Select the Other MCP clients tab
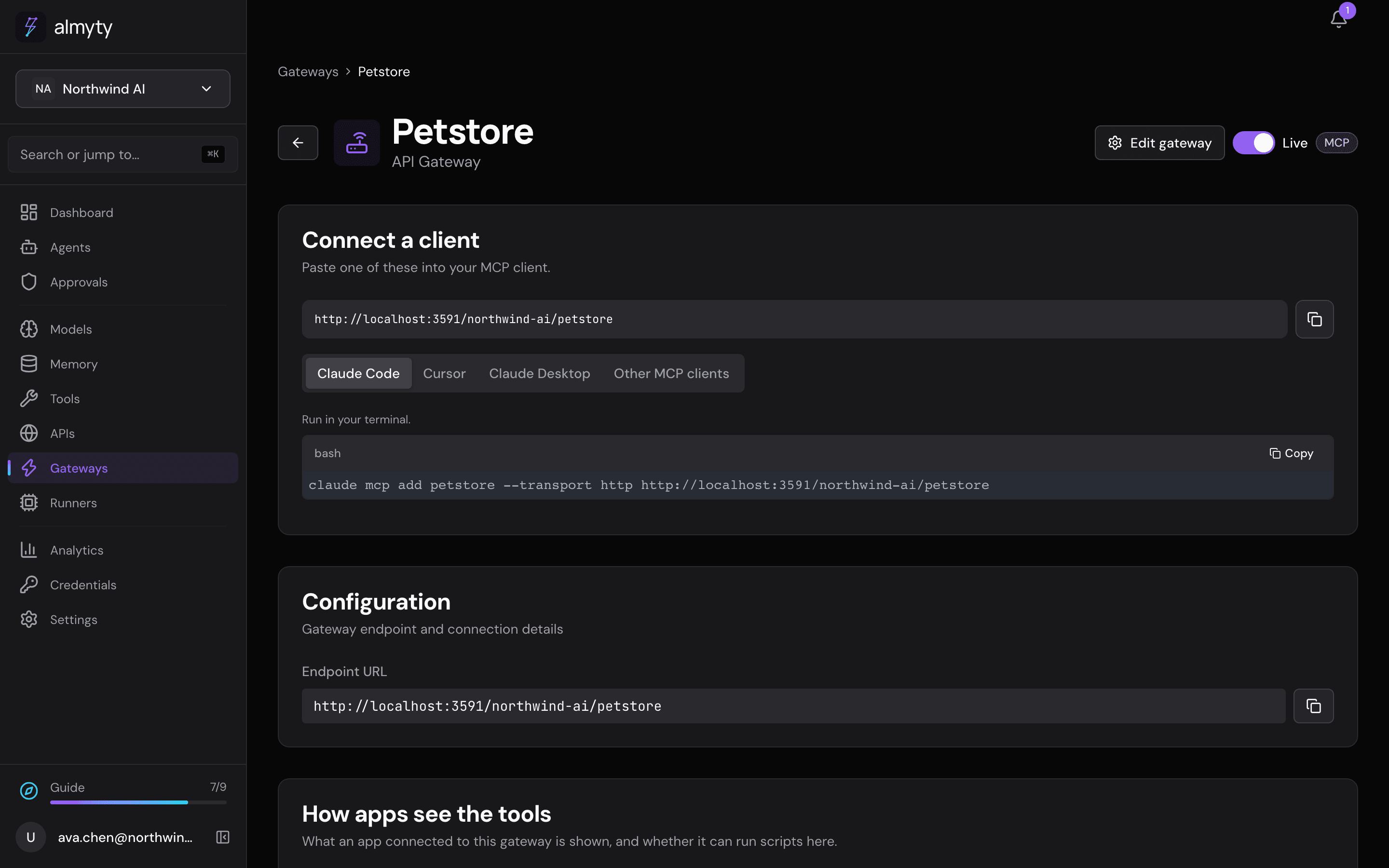This screenshot has width=1389, height=868. 671,373
